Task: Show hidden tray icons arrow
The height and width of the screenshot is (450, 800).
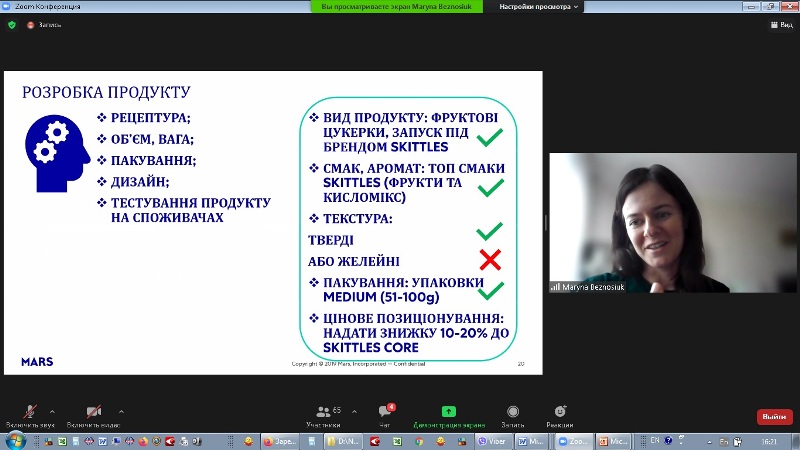Action: (x=710, y=442)
